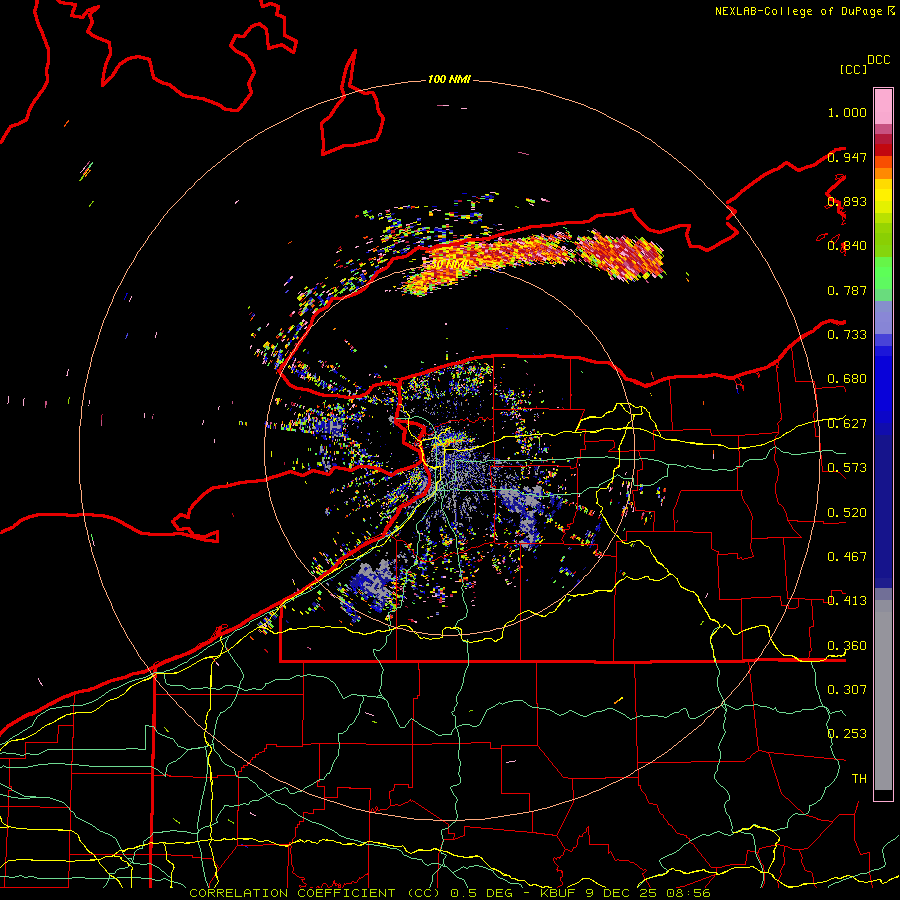
Task: Pick the light pink segment of color bar
Action: (x=883, y=106)
